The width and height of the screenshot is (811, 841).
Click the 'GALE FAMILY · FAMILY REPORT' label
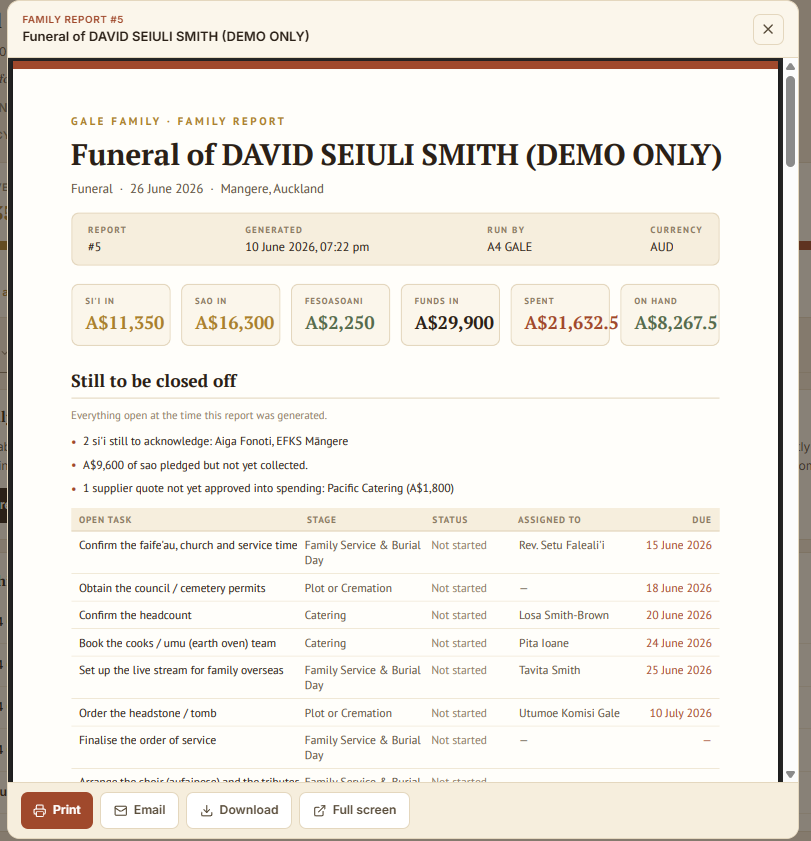point(178,121)
